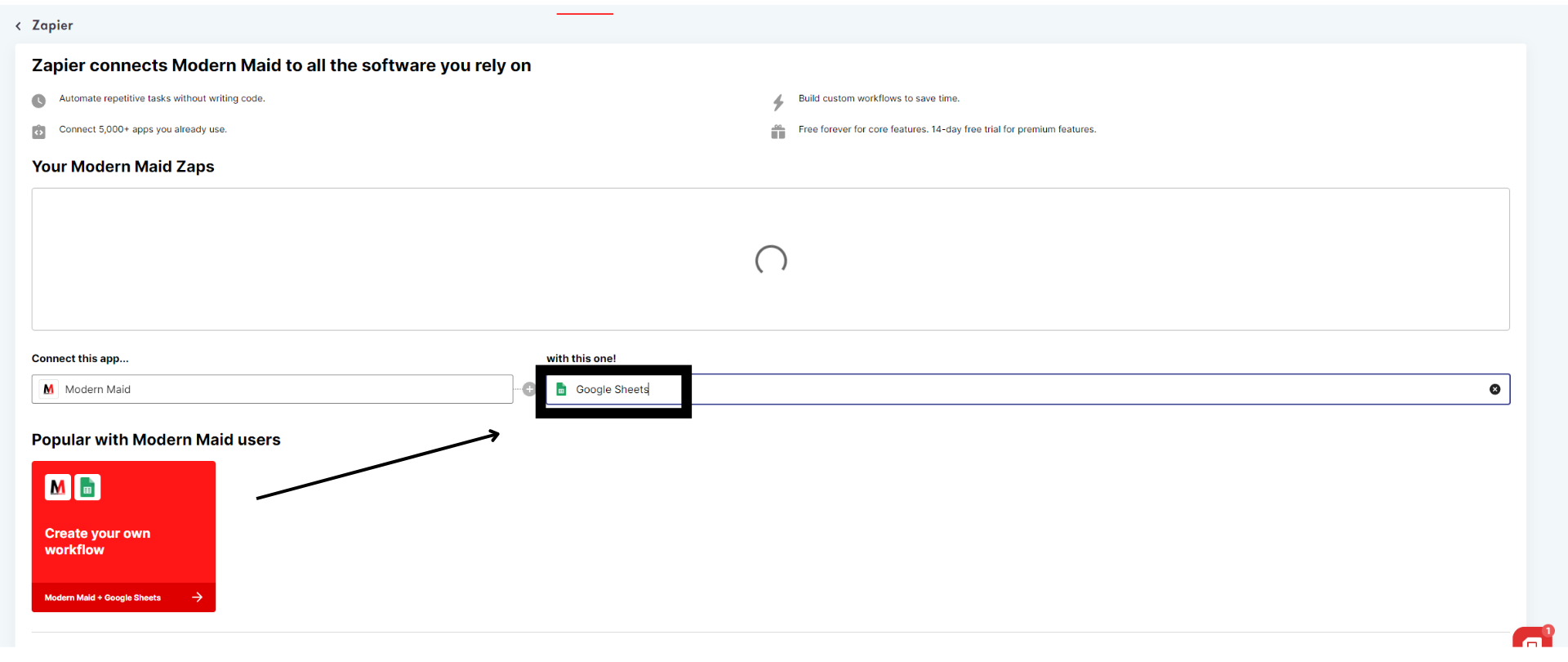The image size is (1568, 662).
Task: Click the Build custom workflows text
Action: point(879,98)
